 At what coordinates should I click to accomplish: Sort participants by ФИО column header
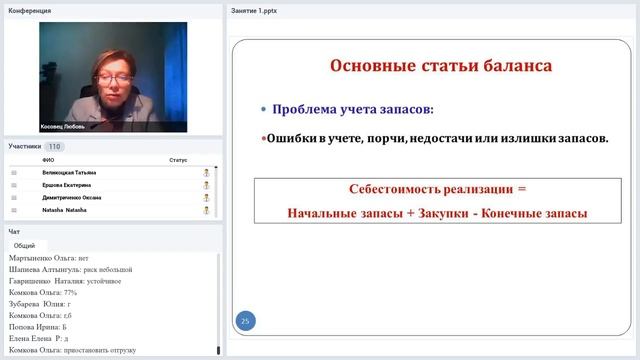48,160
